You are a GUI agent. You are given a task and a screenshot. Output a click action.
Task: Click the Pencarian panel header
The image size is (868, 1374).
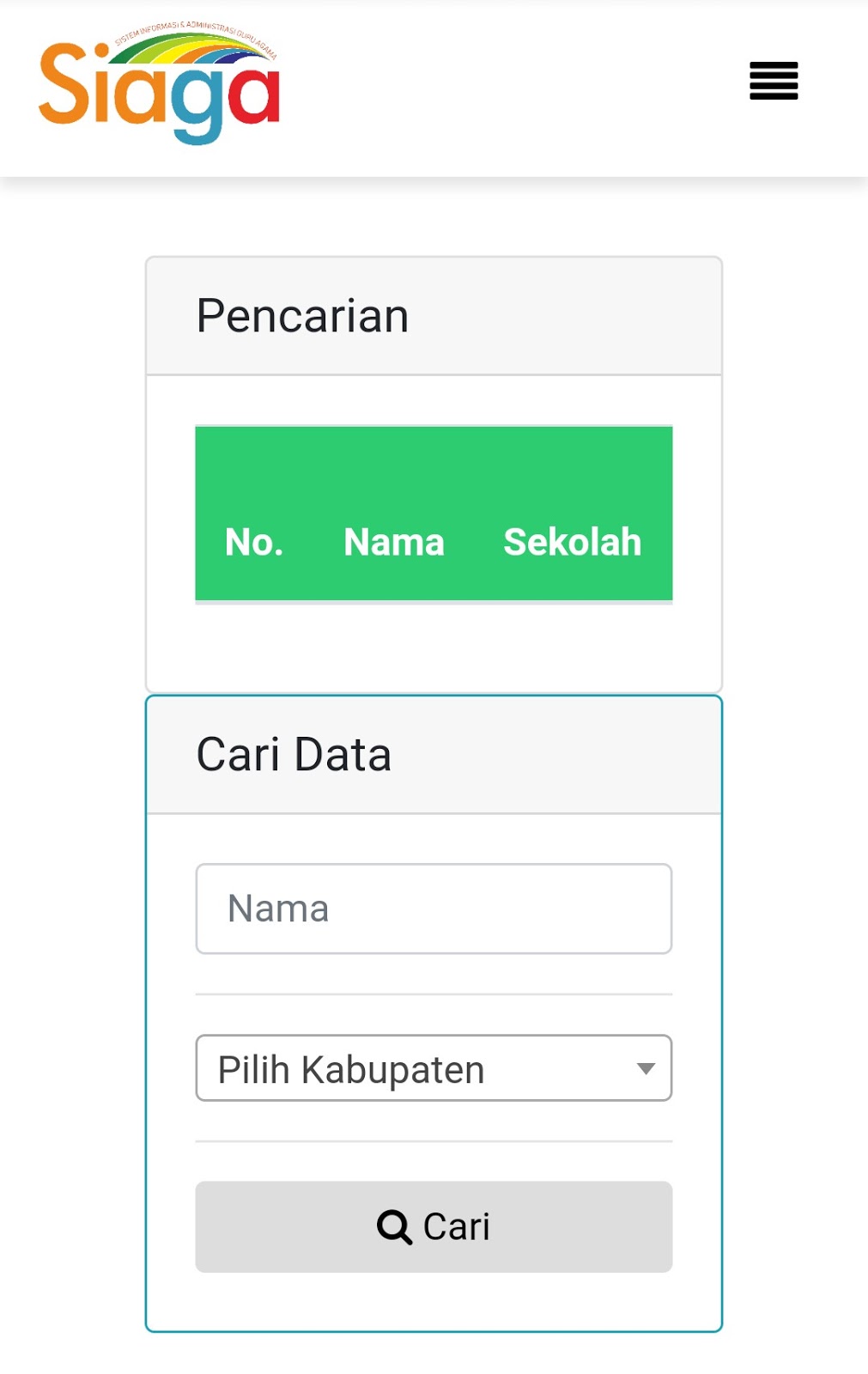[302, 315]
